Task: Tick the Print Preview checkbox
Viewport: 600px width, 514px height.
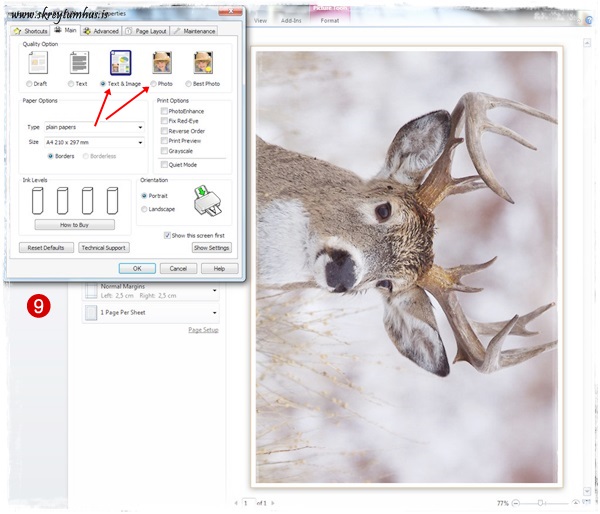Action: [165, 141]
